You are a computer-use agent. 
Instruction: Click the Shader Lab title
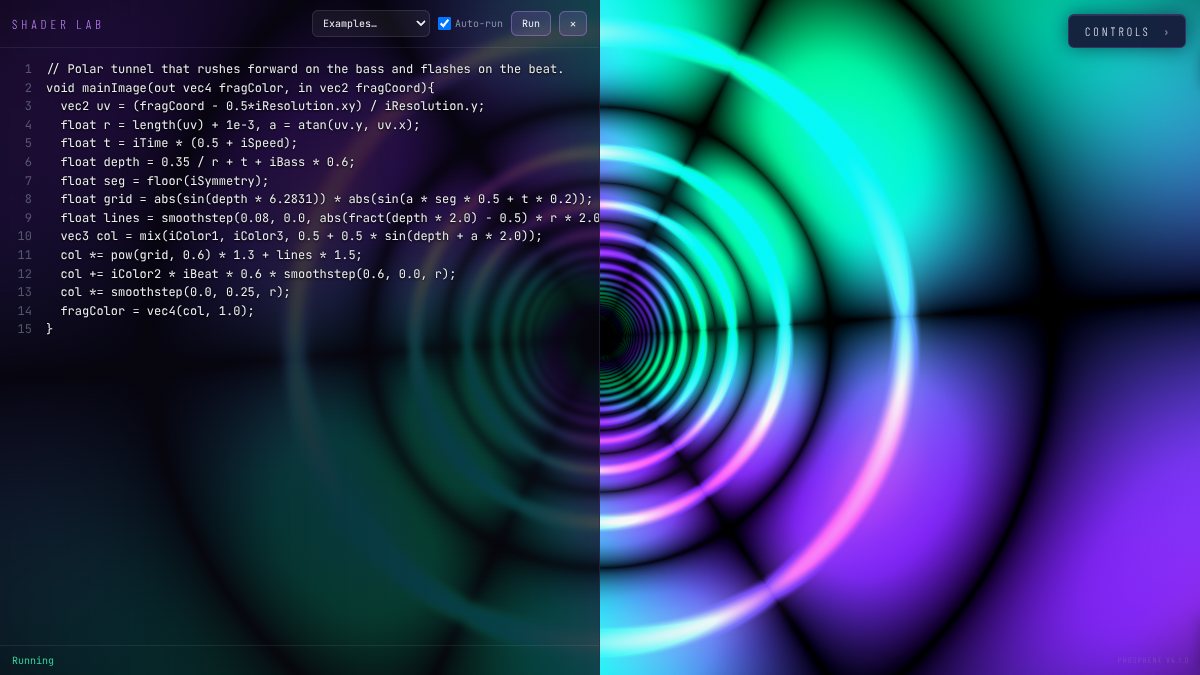[x=57, y=24]
